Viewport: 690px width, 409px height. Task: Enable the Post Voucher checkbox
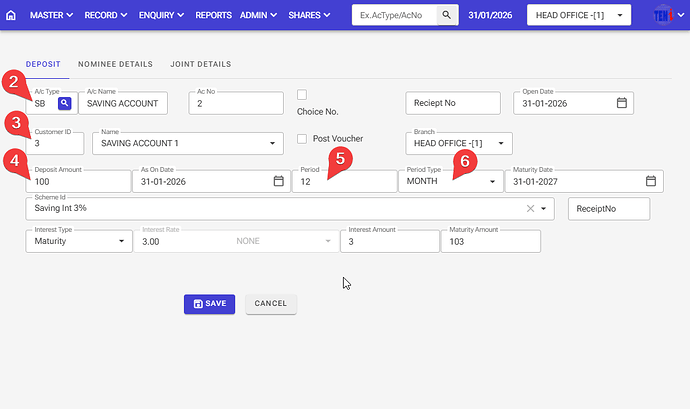(302, 138)
